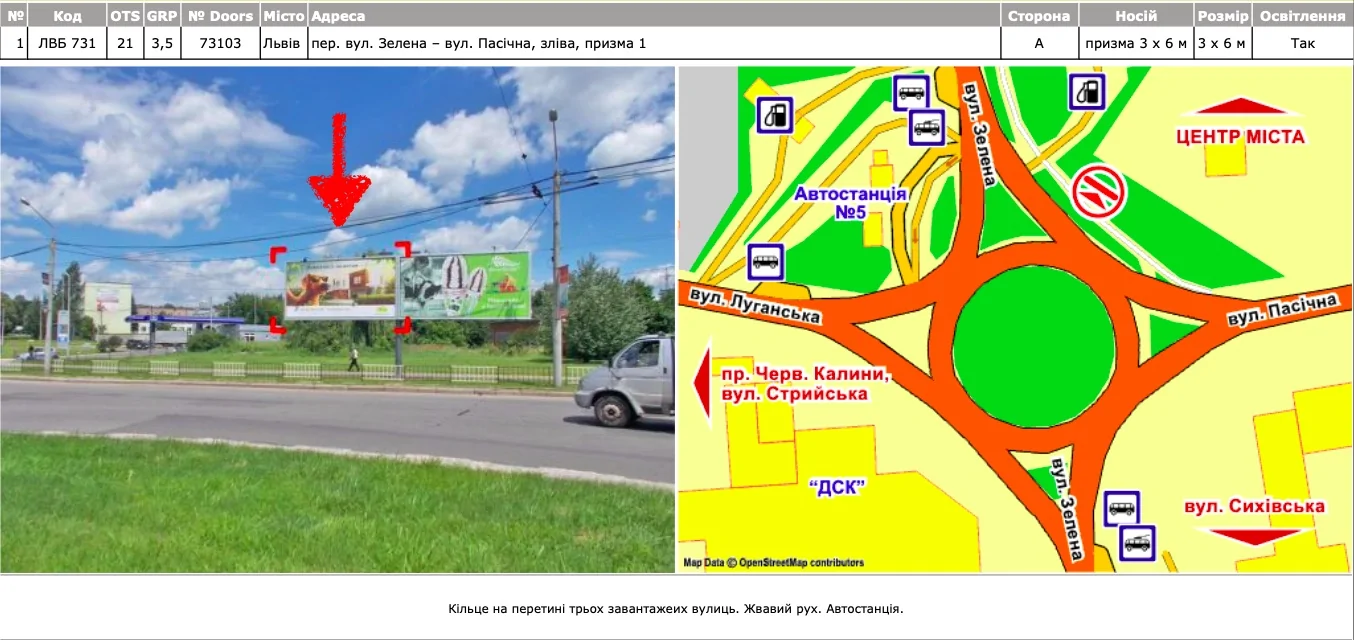Viewport: 1354px width, 640px height.
Task: Select the ЛВБ 731 code cell
Action: click(x=67, y=43)
